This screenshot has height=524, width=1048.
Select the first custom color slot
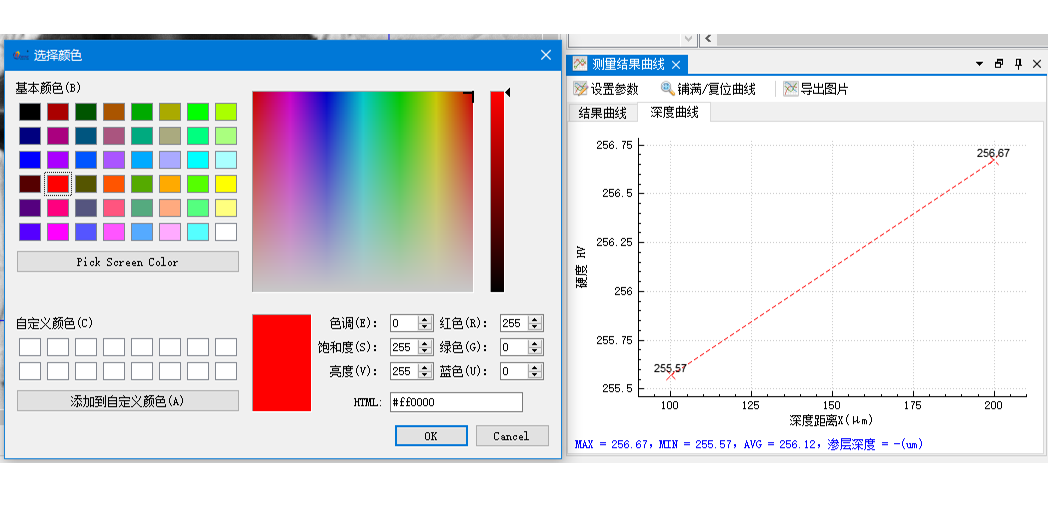[x=30, y=347]
